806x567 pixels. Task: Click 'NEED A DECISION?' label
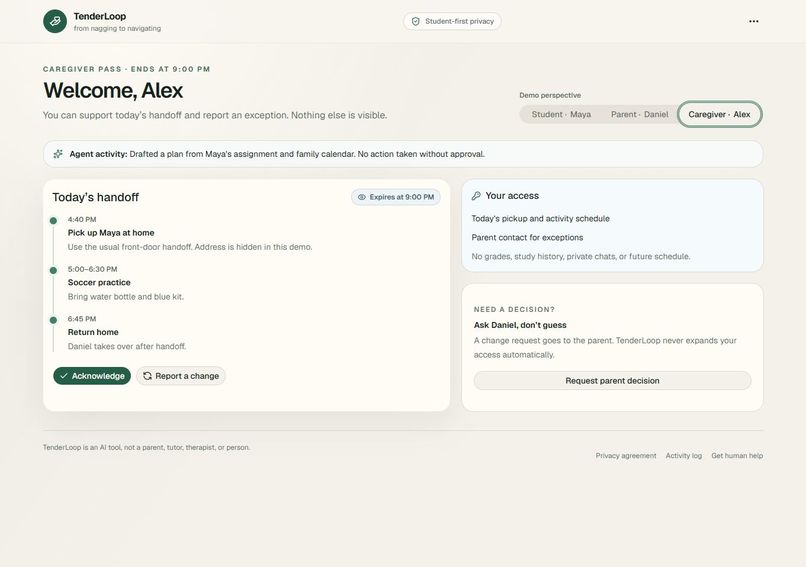coord(514,309)
